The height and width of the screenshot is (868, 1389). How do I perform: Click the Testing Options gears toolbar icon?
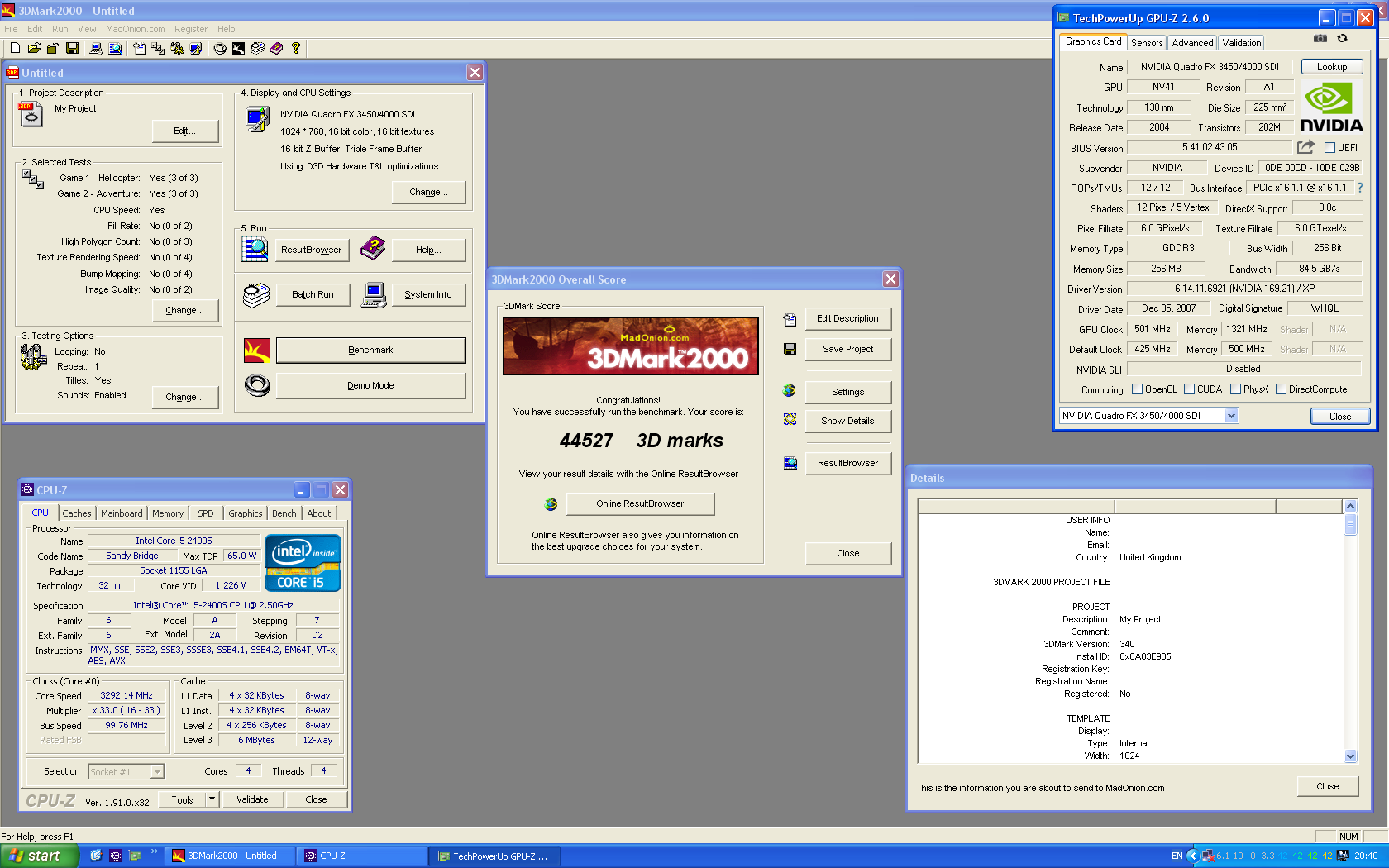point(177,49)
